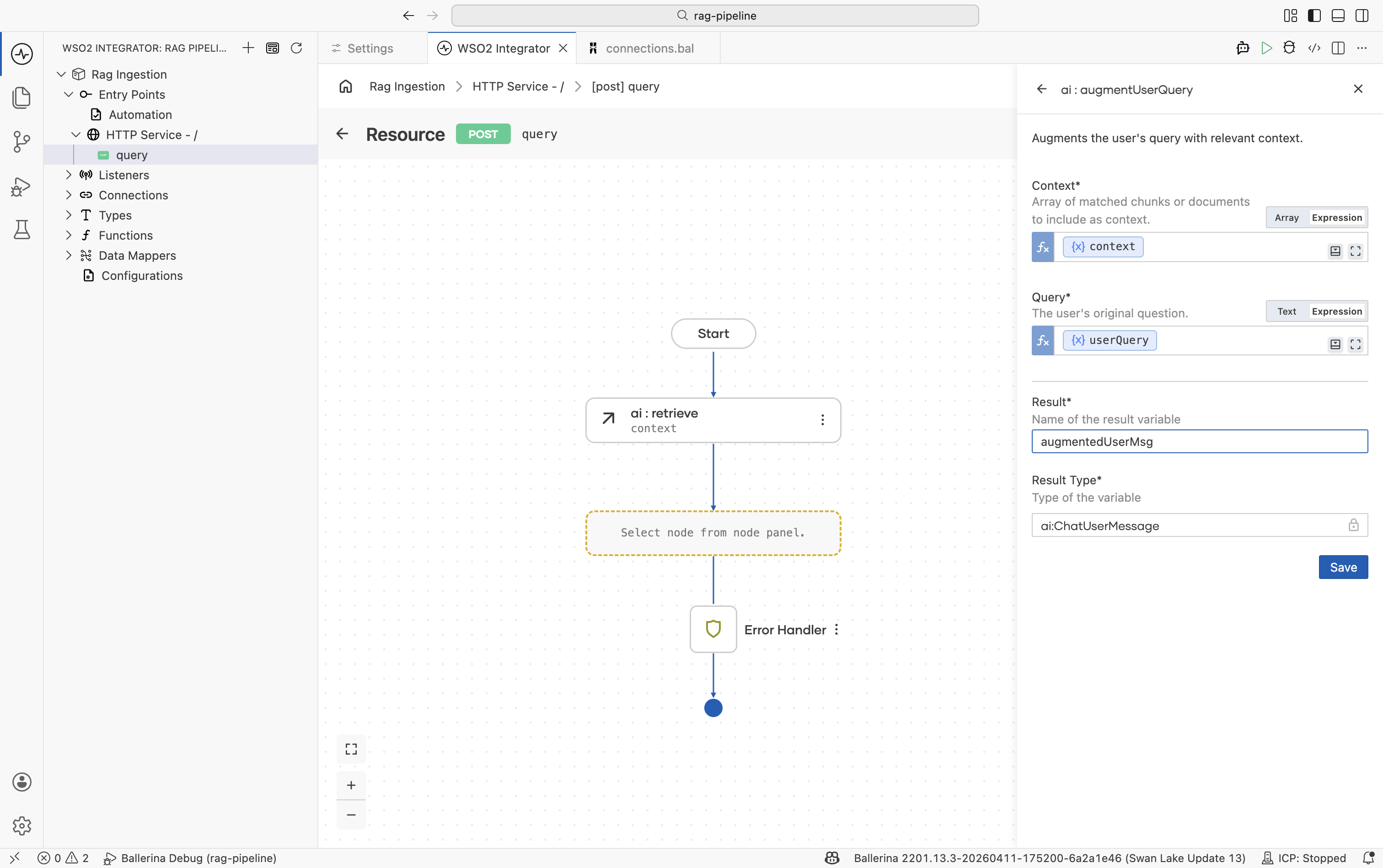Switch Query input to Text mode
Screen dimensions: 1383x868
[1287, 311]
